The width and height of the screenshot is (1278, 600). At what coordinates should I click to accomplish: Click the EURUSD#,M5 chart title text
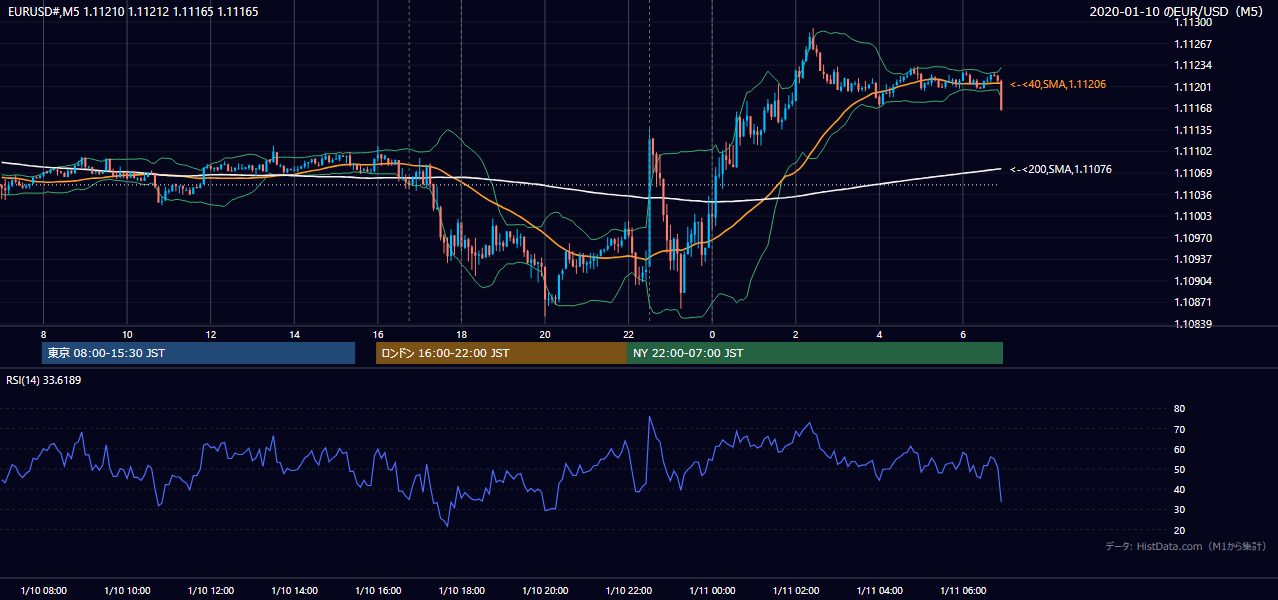[x=132, y=12]
